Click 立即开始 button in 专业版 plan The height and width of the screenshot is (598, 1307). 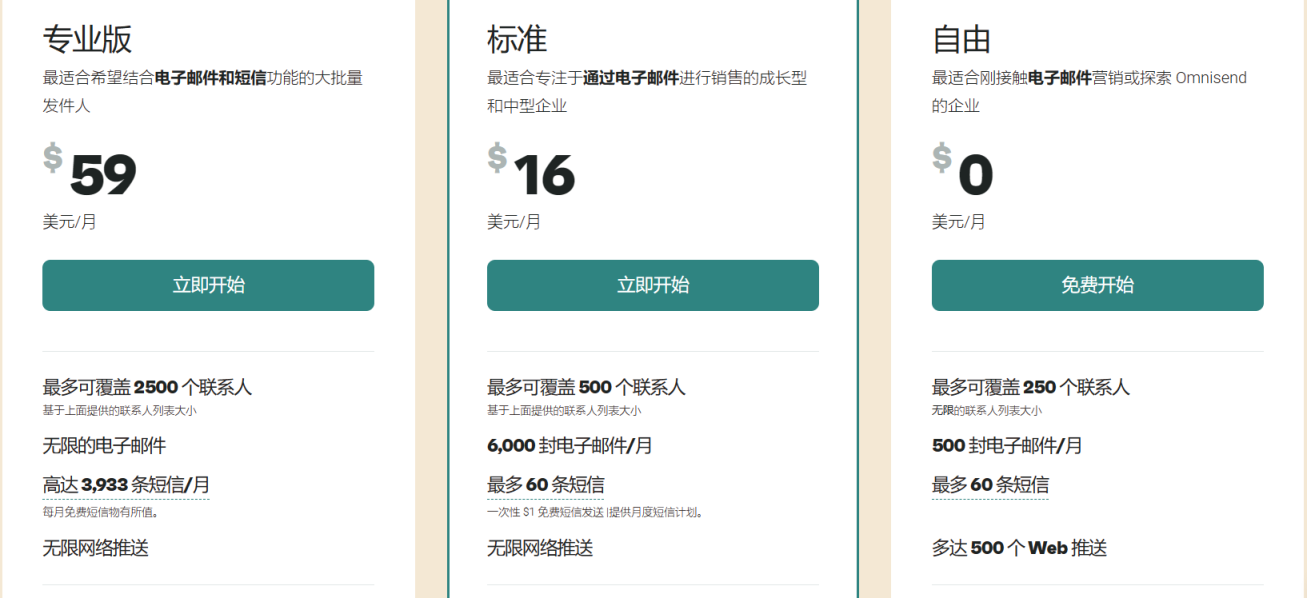point(208,285)
